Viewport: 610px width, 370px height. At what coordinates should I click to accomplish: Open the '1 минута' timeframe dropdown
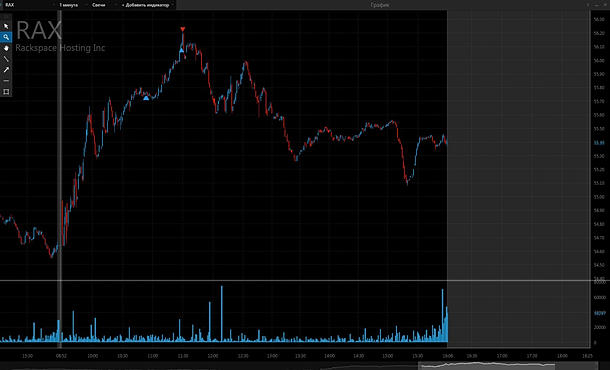tap(68, 5)
